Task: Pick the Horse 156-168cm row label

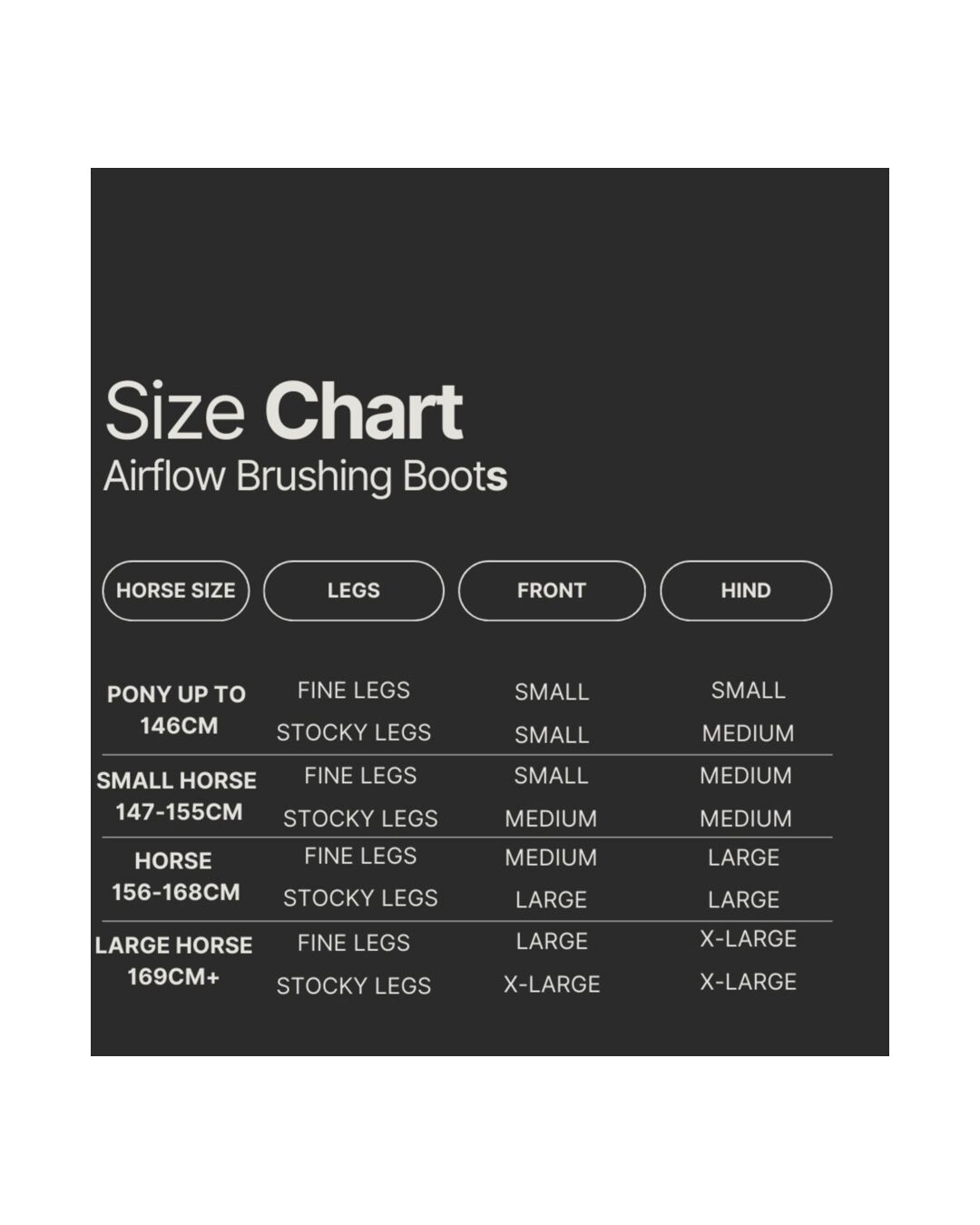Action: [175, 877]
